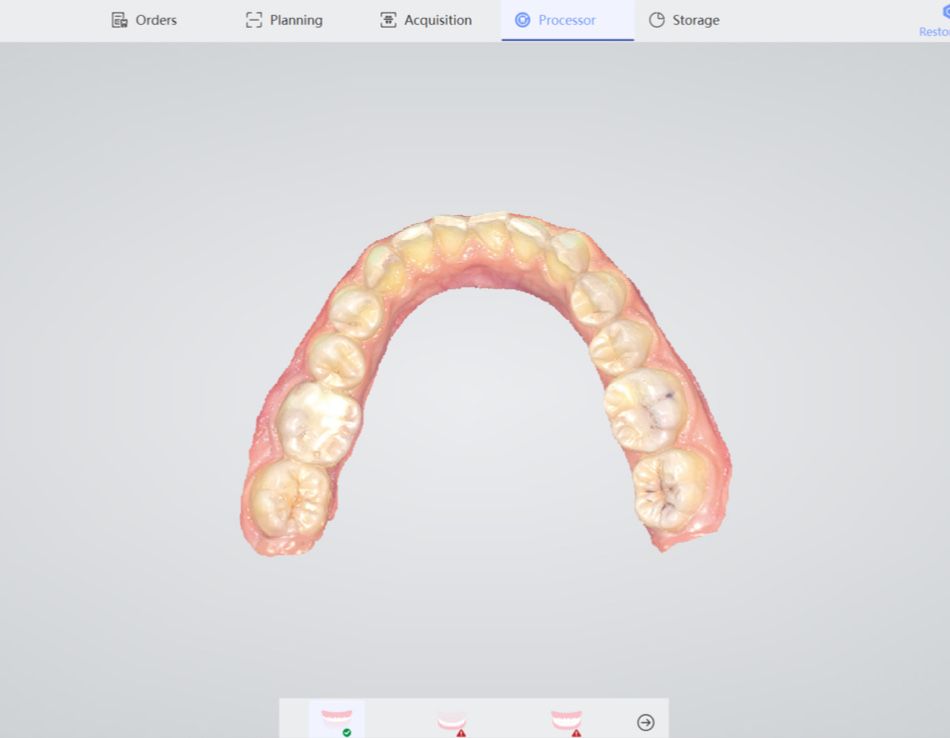Switch to the Planning tab
950x738 pixels.
(284, 20)
